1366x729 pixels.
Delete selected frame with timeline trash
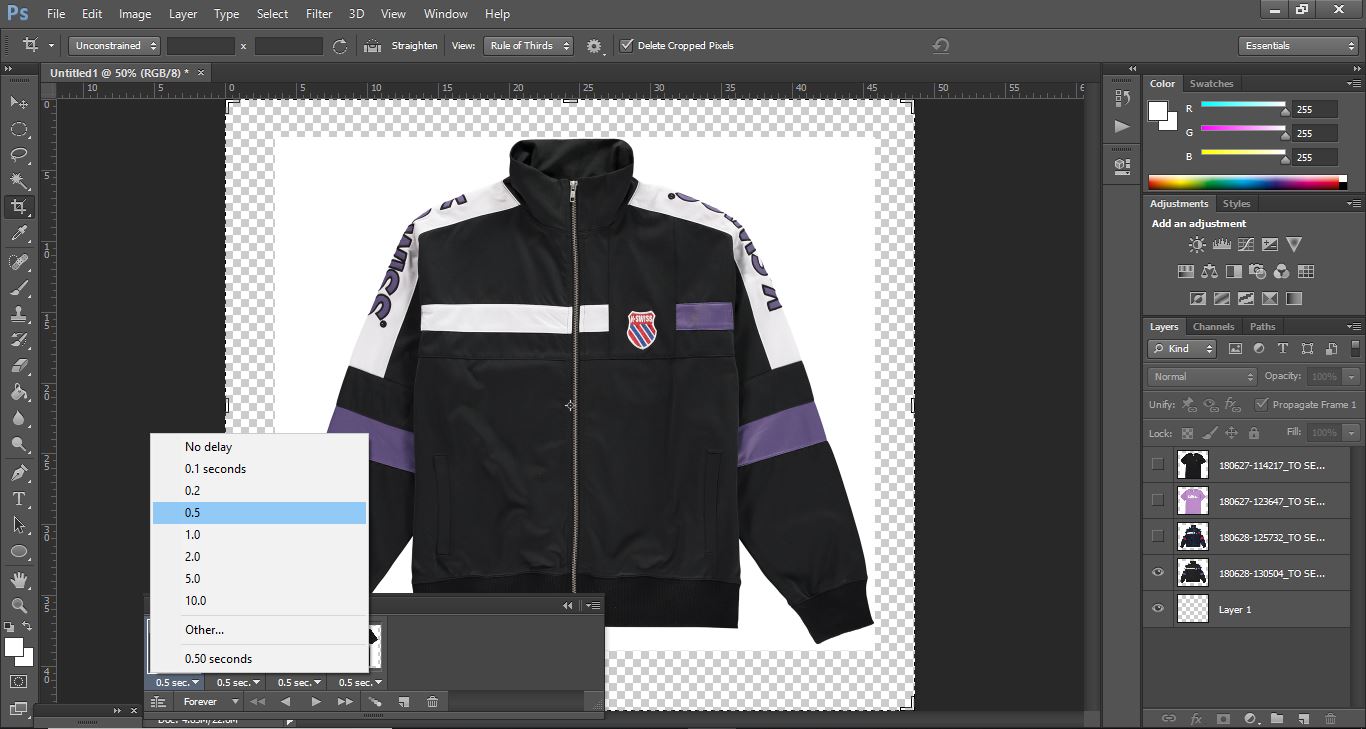(x=432, y=702)
